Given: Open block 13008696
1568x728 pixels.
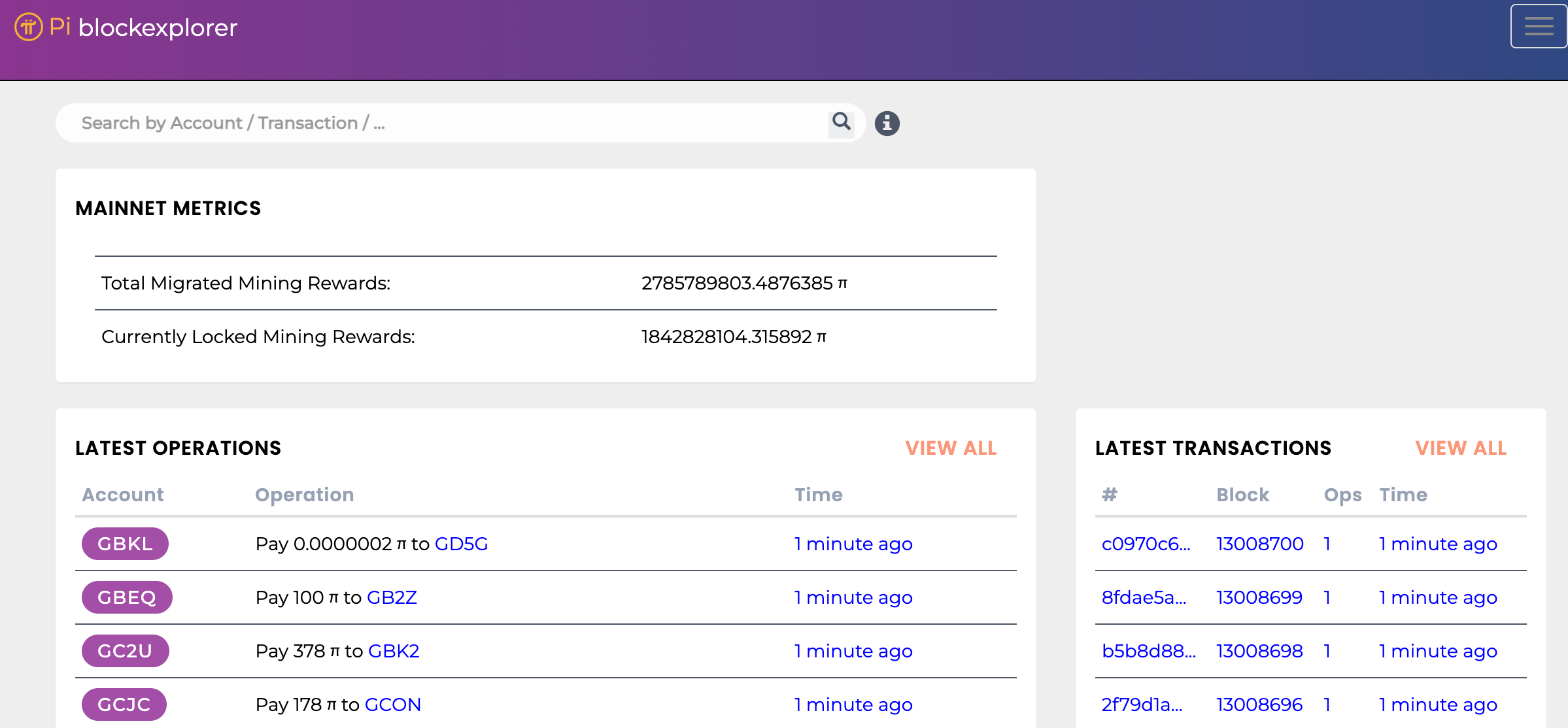Looking at the screenshot, I should pos(1259,704).
